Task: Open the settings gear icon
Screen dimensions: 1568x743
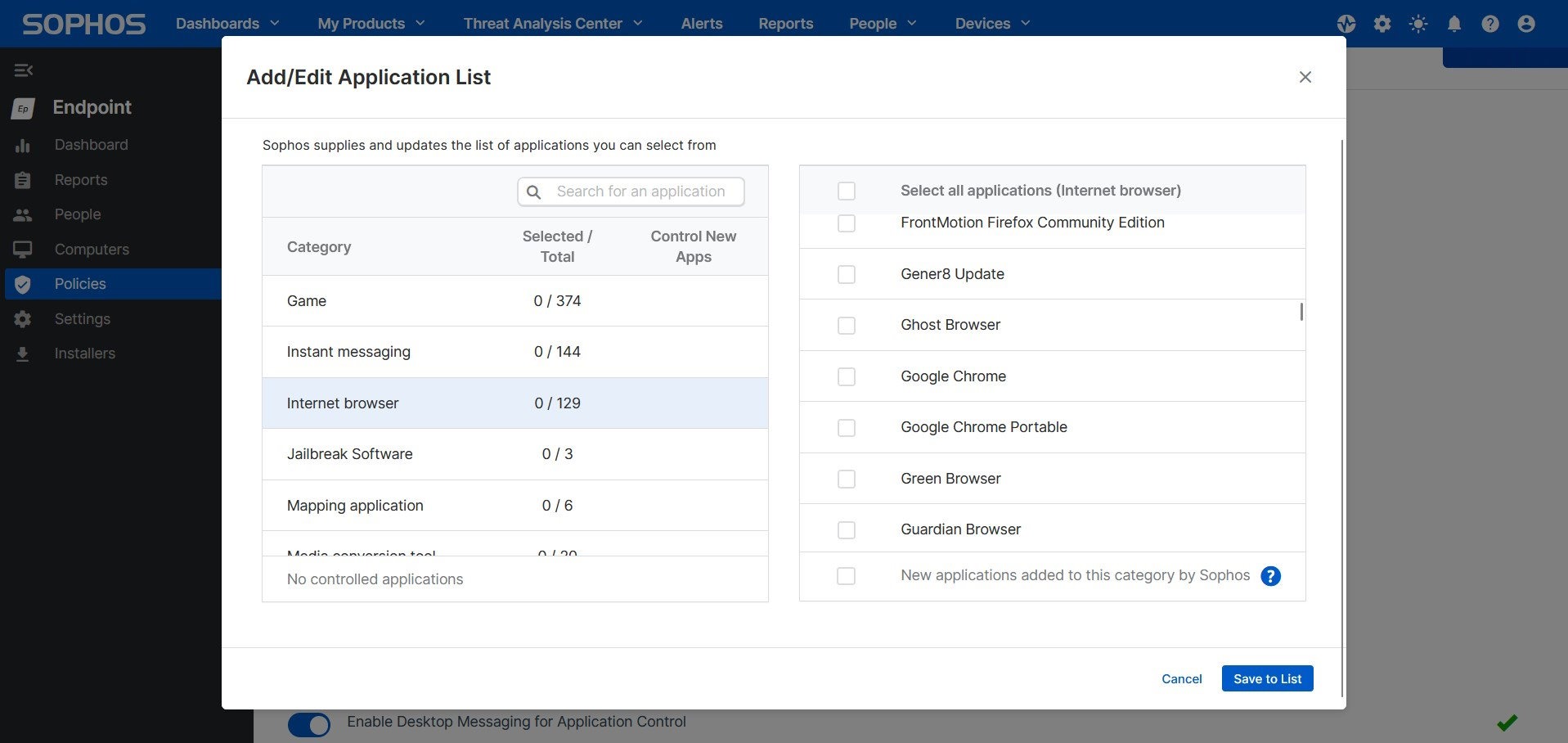Action: click(x=1382, y=24)
